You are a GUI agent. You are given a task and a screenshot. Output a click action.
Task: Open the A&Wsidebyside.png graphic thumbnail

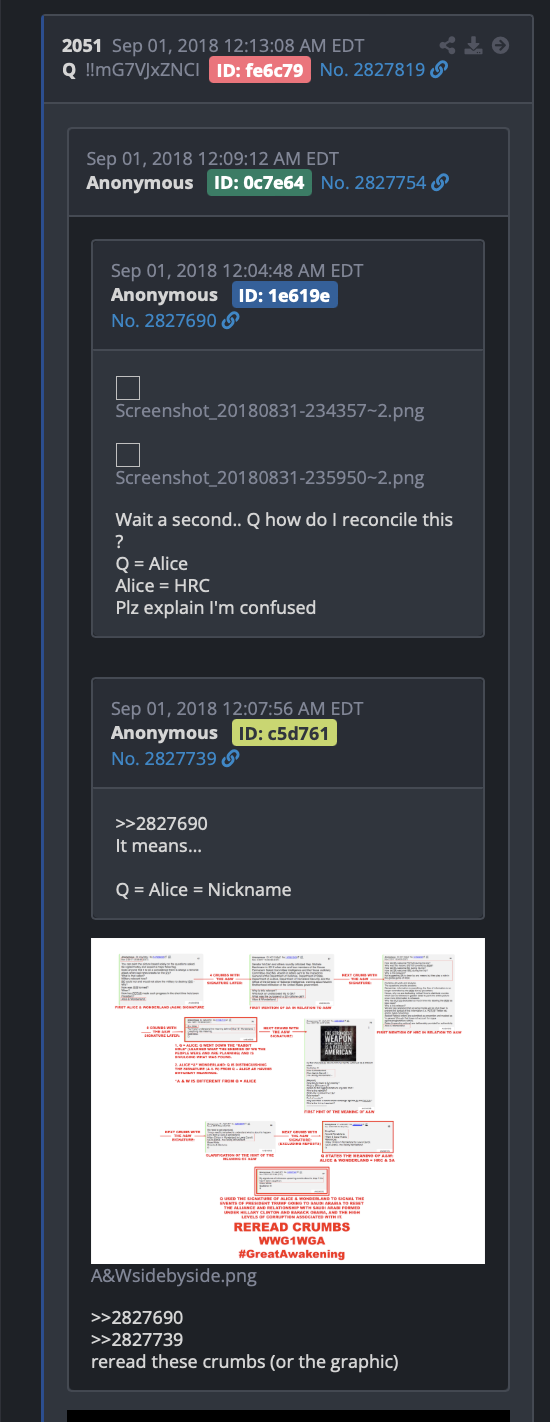[288, 1101]
